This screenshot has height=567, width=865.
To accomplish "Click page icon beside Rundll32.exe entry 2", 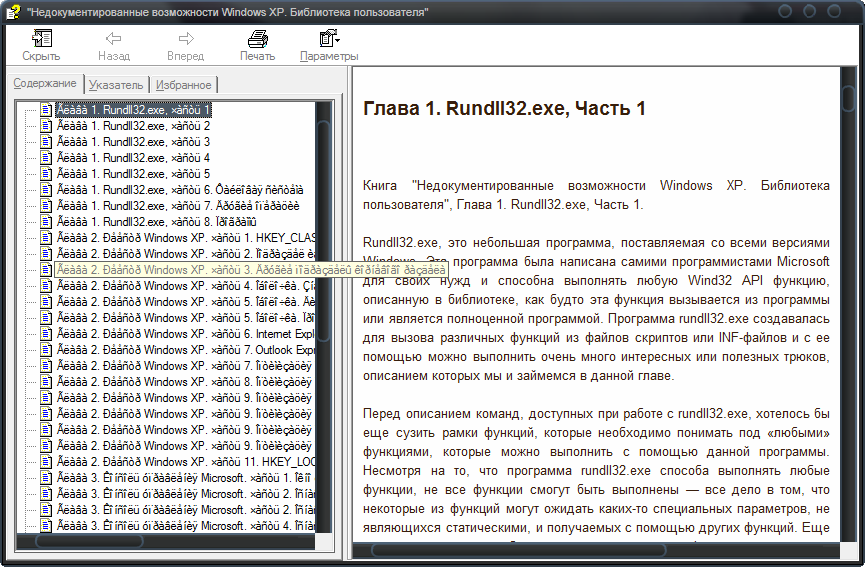I will click(46, 126).
